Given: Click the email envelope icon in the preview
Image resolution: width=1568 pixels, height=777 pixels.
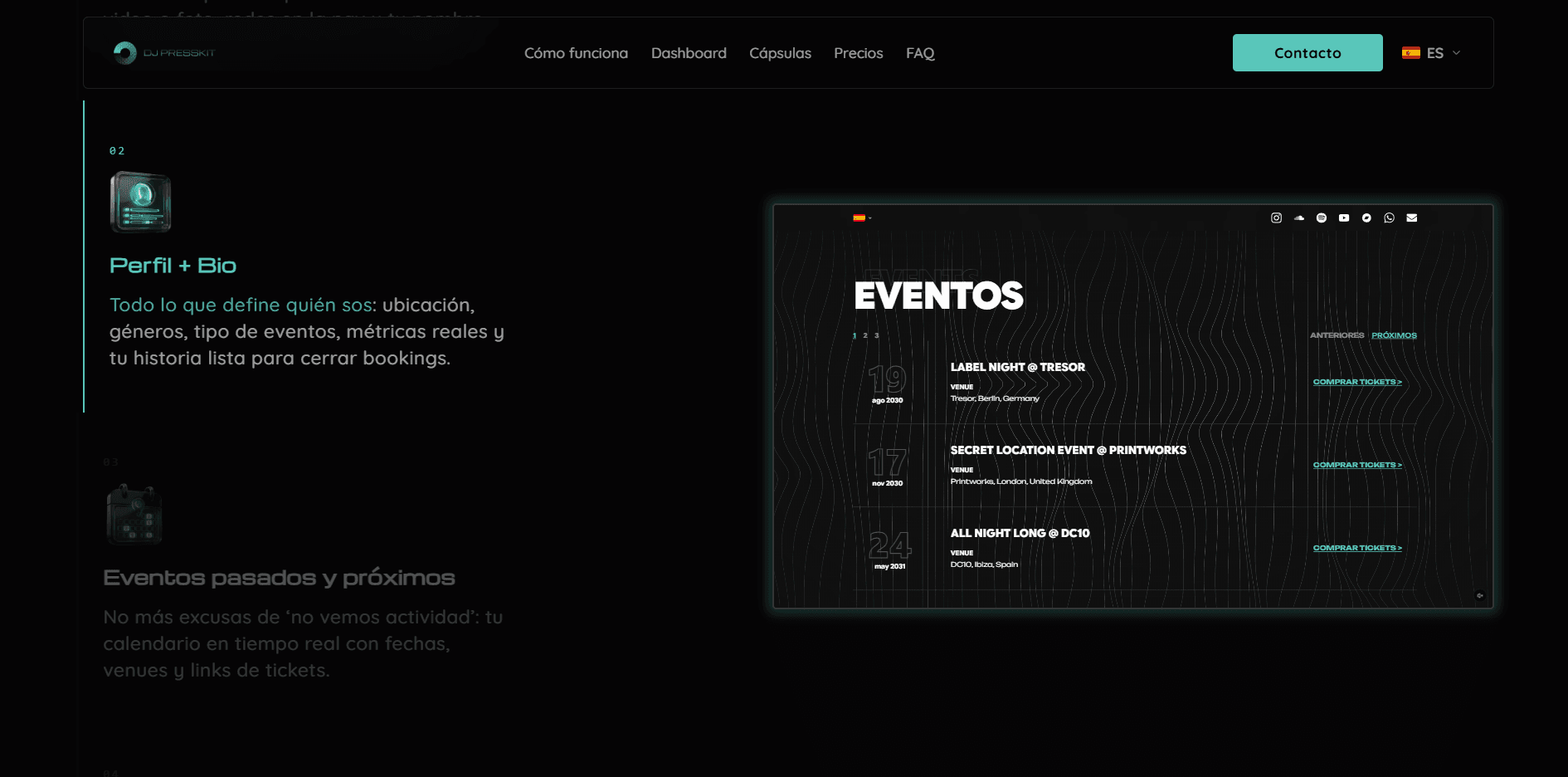Looking at the screenshot, I should point(1412,218).
